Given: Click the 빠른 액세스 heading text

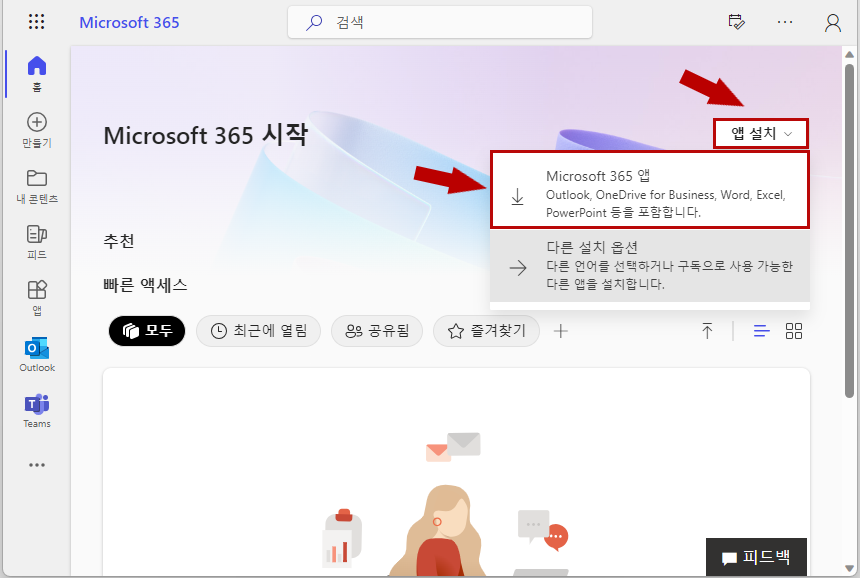Looking at the screenshot, I should pos(145,285).
